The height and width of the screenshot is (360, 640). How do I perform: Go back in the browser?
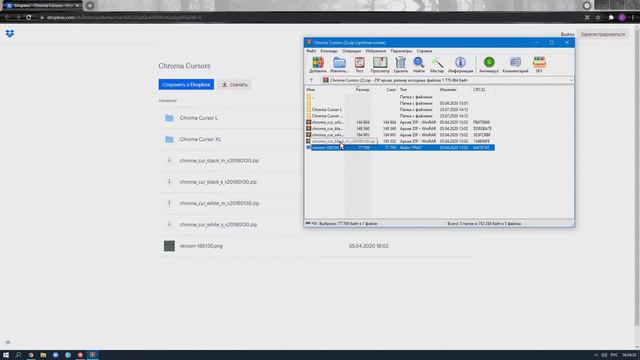pos(7,18)
